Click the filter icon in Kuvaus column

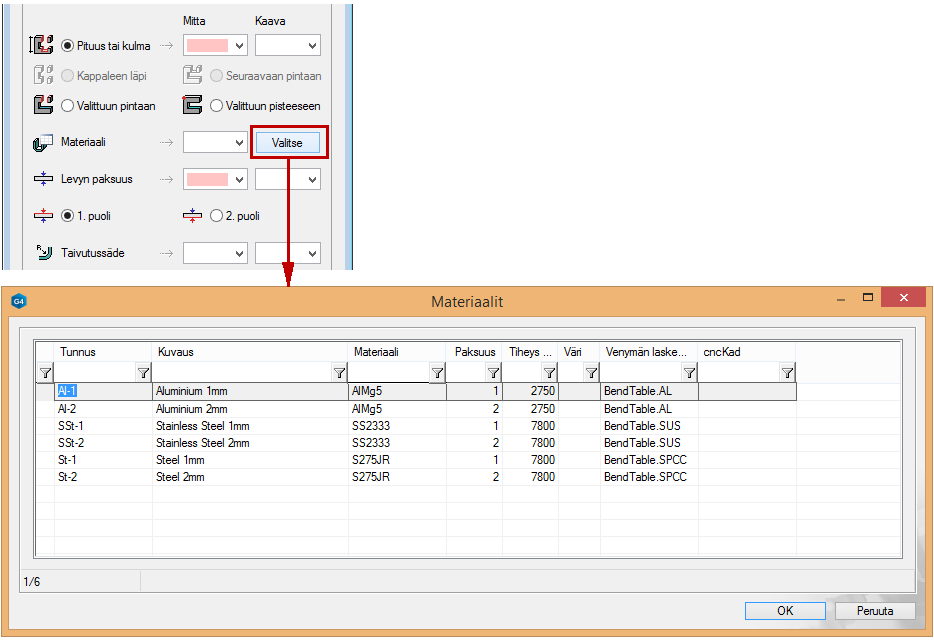[x=339, y=373]
